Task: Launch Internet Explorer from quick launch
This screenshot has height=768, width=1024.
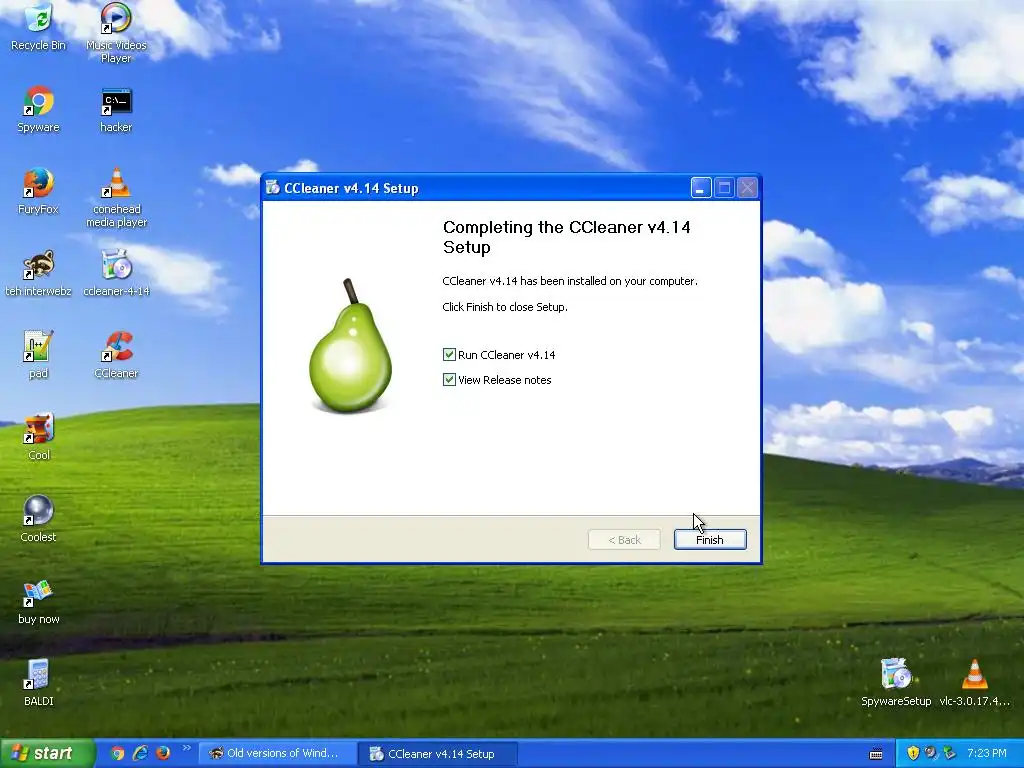Action: 140,754
